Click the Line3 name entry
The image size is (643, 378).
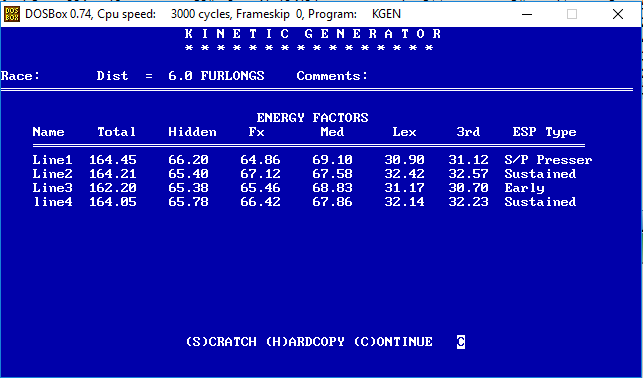tap(52, 187)
